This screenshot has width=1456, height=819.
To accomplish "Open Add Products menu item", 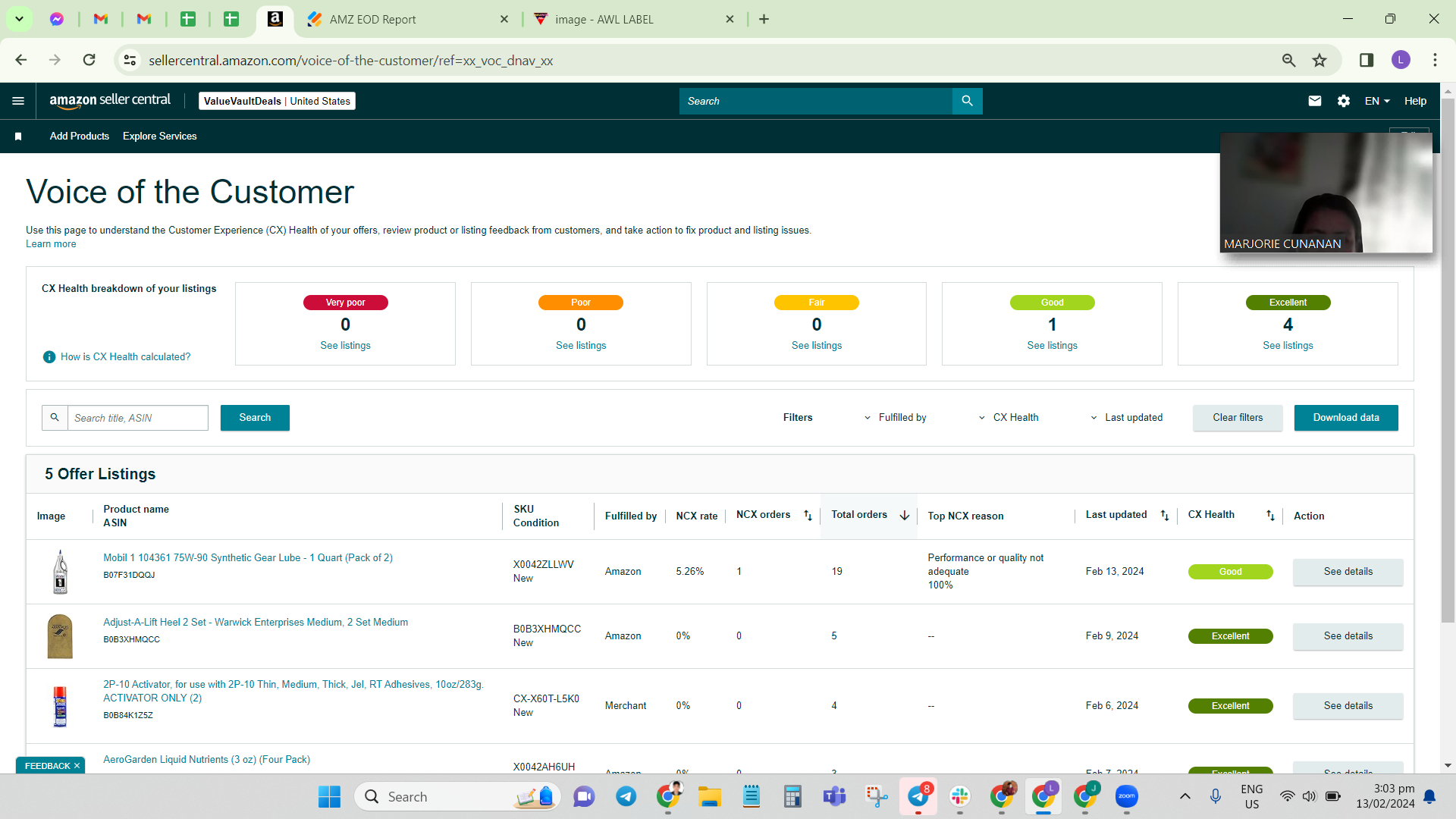I will point(80,136).
